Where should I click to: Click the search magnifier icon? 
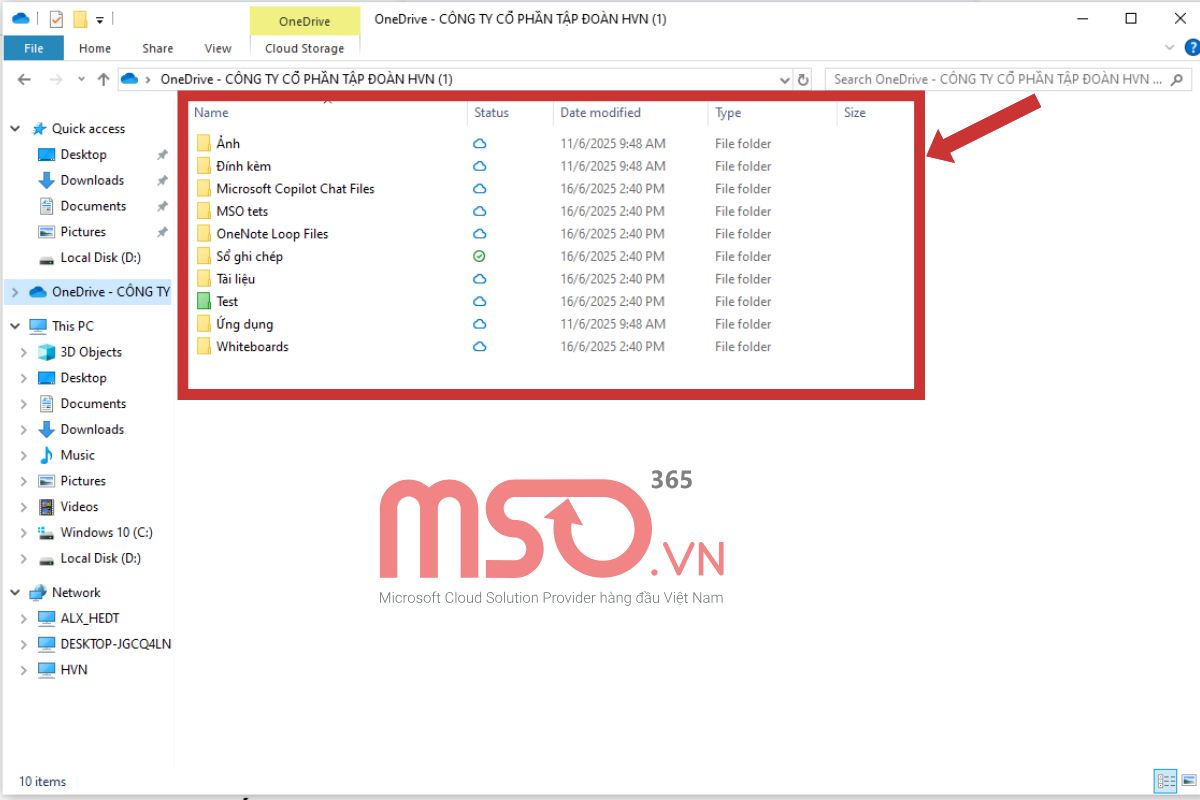(1179, 79)
